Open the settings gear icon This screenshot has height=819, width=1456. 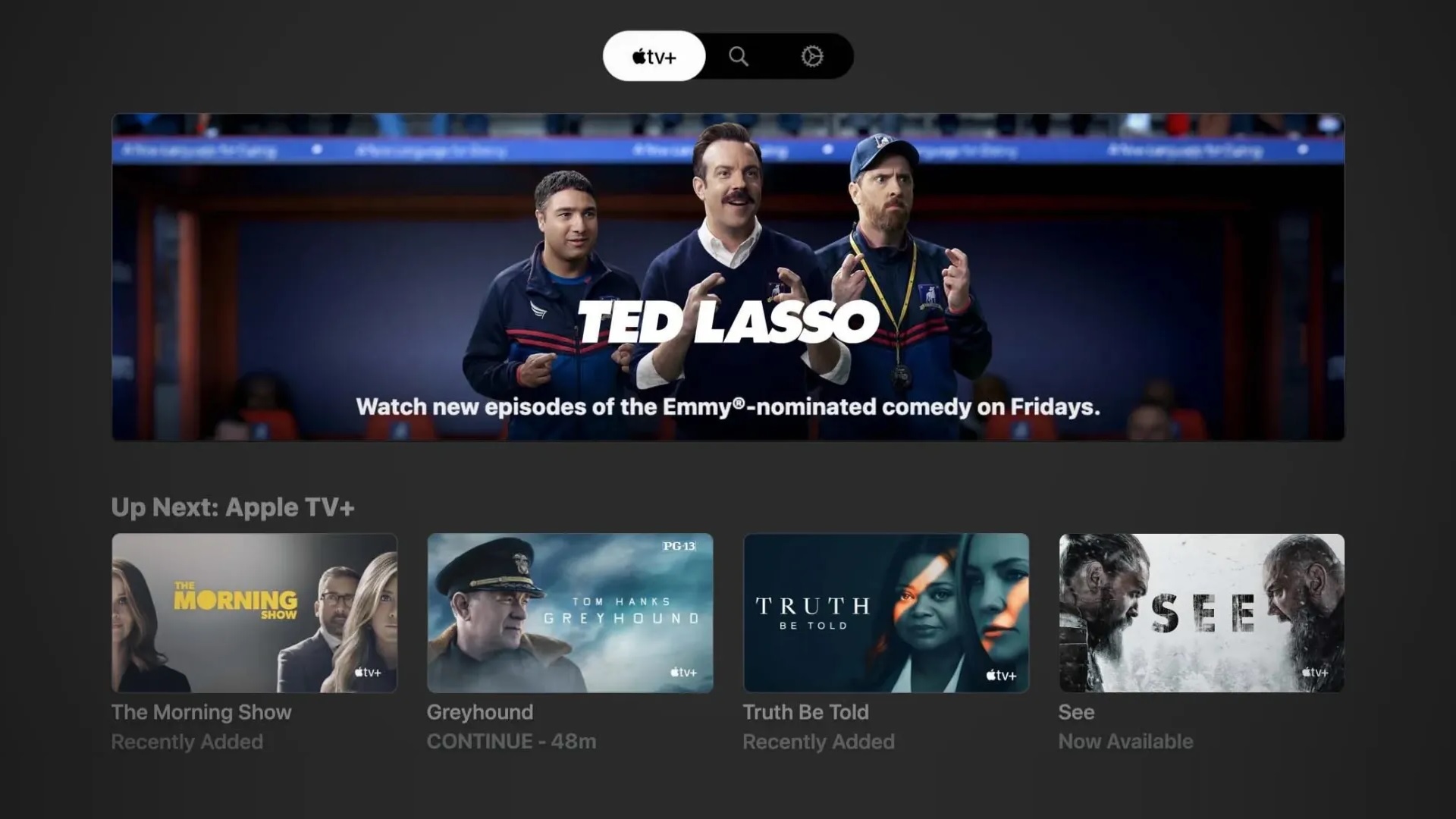pyautogui.click(x=812, y=56)
